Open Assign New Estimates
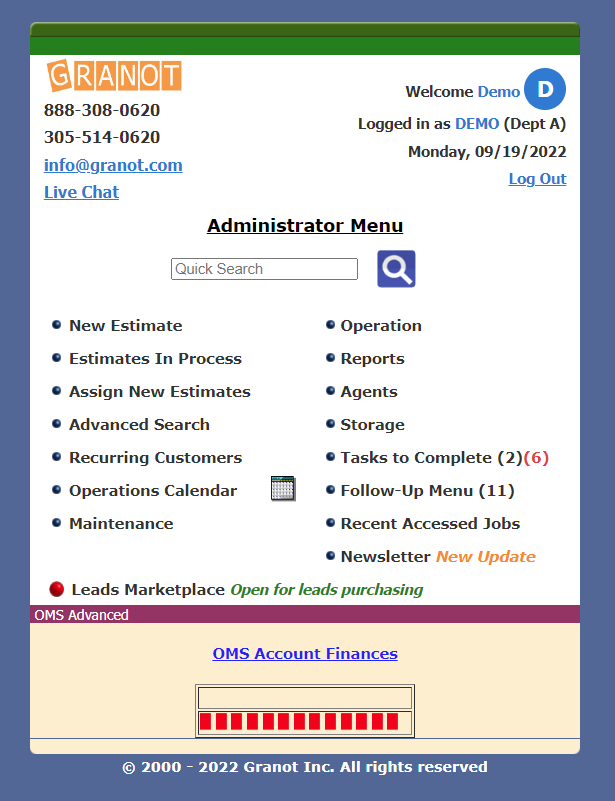The width and height of the screenshot is (615, 801). [x=160, y=391]
